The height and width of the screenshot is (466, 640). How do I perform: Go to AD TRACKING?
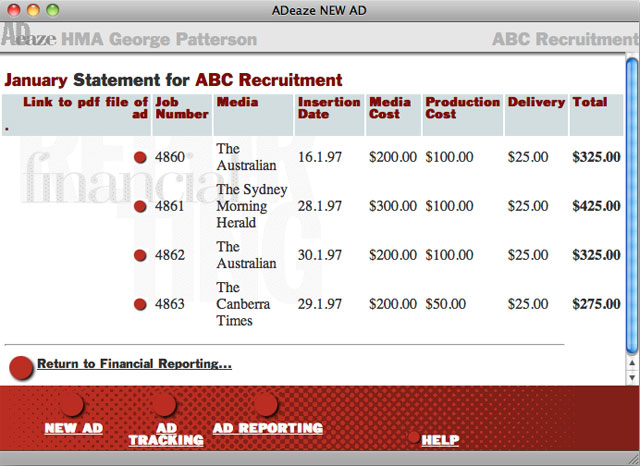(166, 434)
